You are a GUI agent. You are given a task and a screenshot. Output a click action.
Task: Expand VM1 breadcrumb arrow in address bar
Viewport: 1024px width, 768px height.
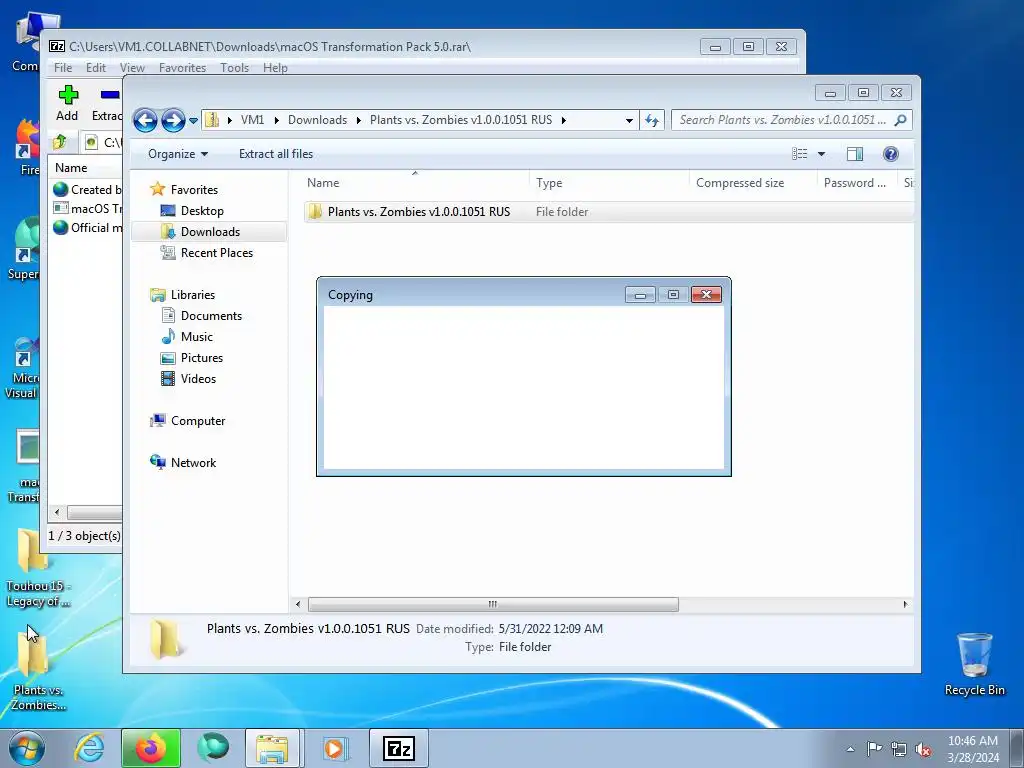277,120
